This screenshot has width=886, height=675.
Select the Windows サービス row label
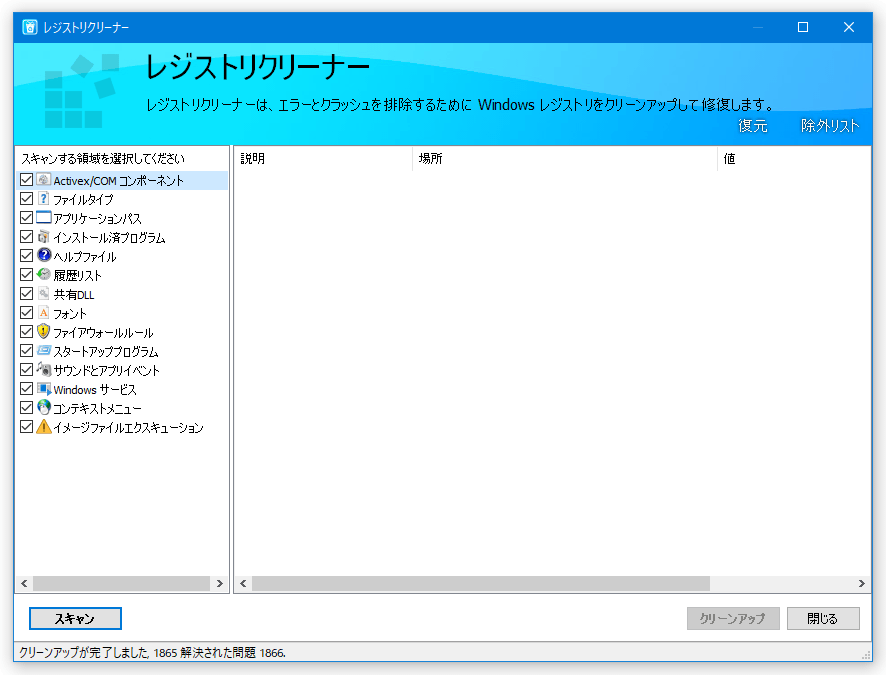point(95,390)
